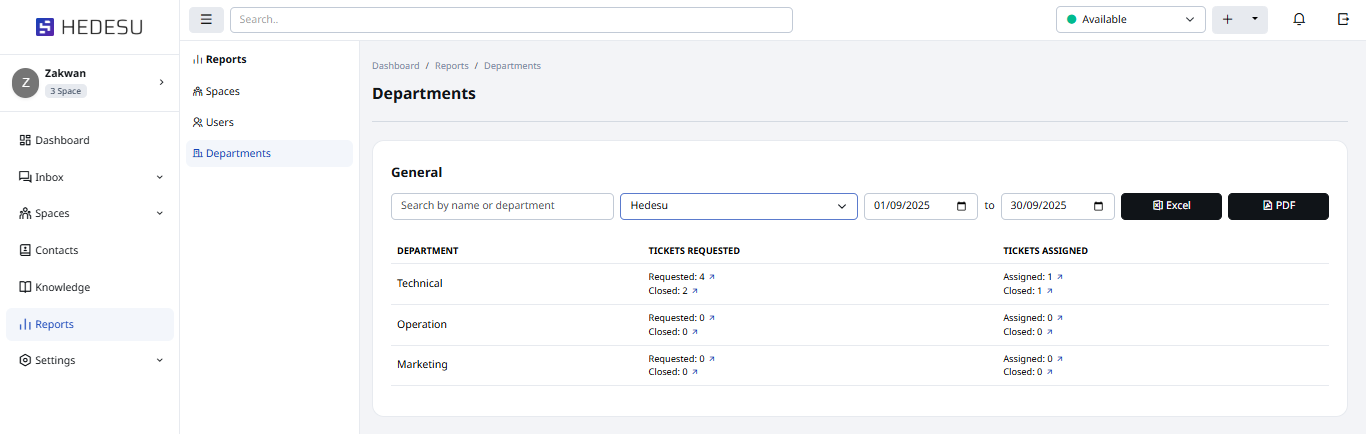Open the notifications bell icon
Screen dimensions: 1366x434
click(x=1299, y=20)
